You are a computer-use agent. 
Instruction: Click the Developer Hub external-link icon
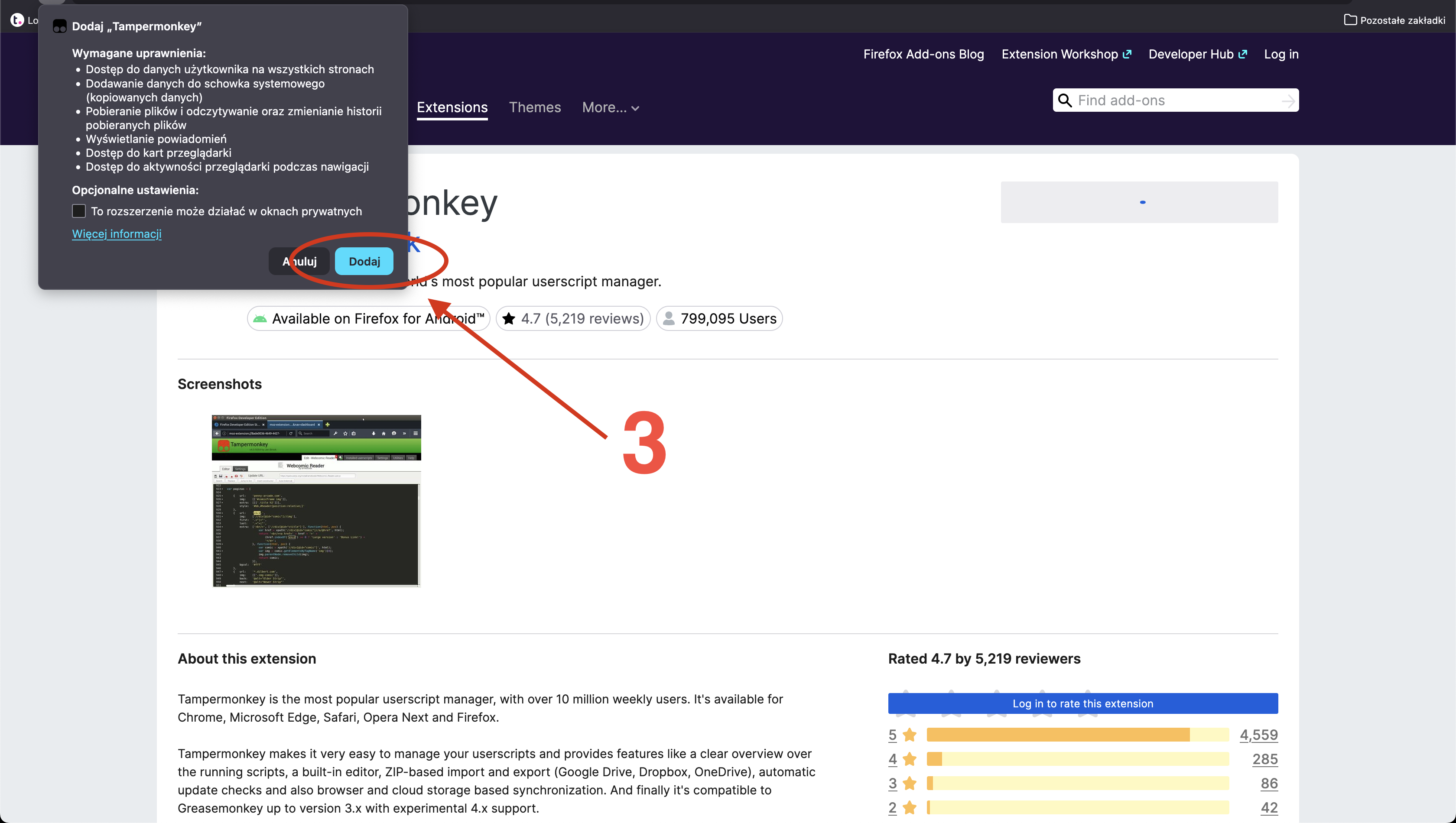[x=1242, y=54]
